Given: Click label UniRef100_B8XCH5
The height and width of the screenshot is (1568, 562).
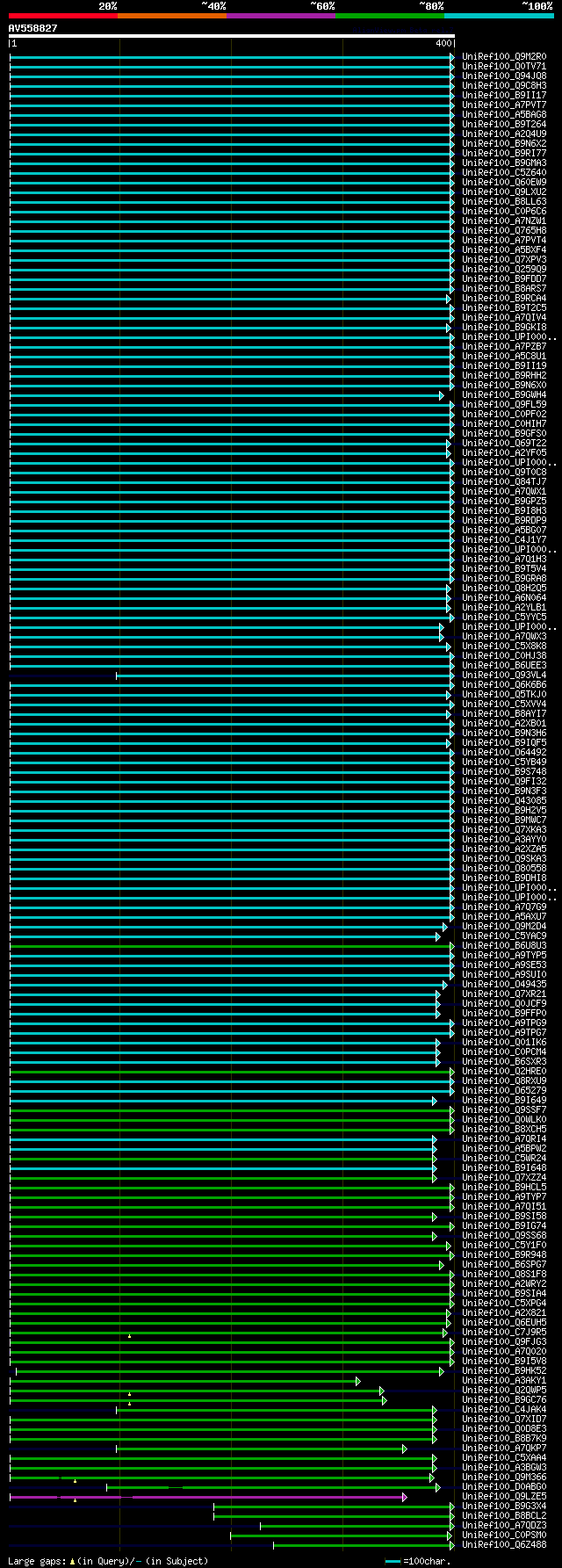Looking at the screenshot, I should pyautogui.click(x=504, y=1129).
